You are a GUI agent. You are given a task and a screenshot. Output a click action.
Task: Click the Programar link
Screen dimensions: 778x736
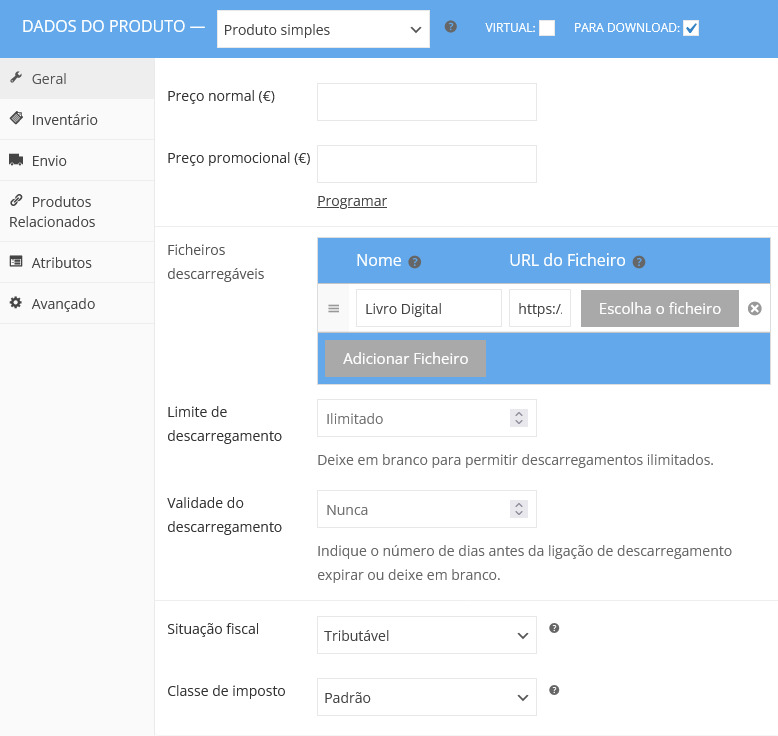click(x=352, y=201)
